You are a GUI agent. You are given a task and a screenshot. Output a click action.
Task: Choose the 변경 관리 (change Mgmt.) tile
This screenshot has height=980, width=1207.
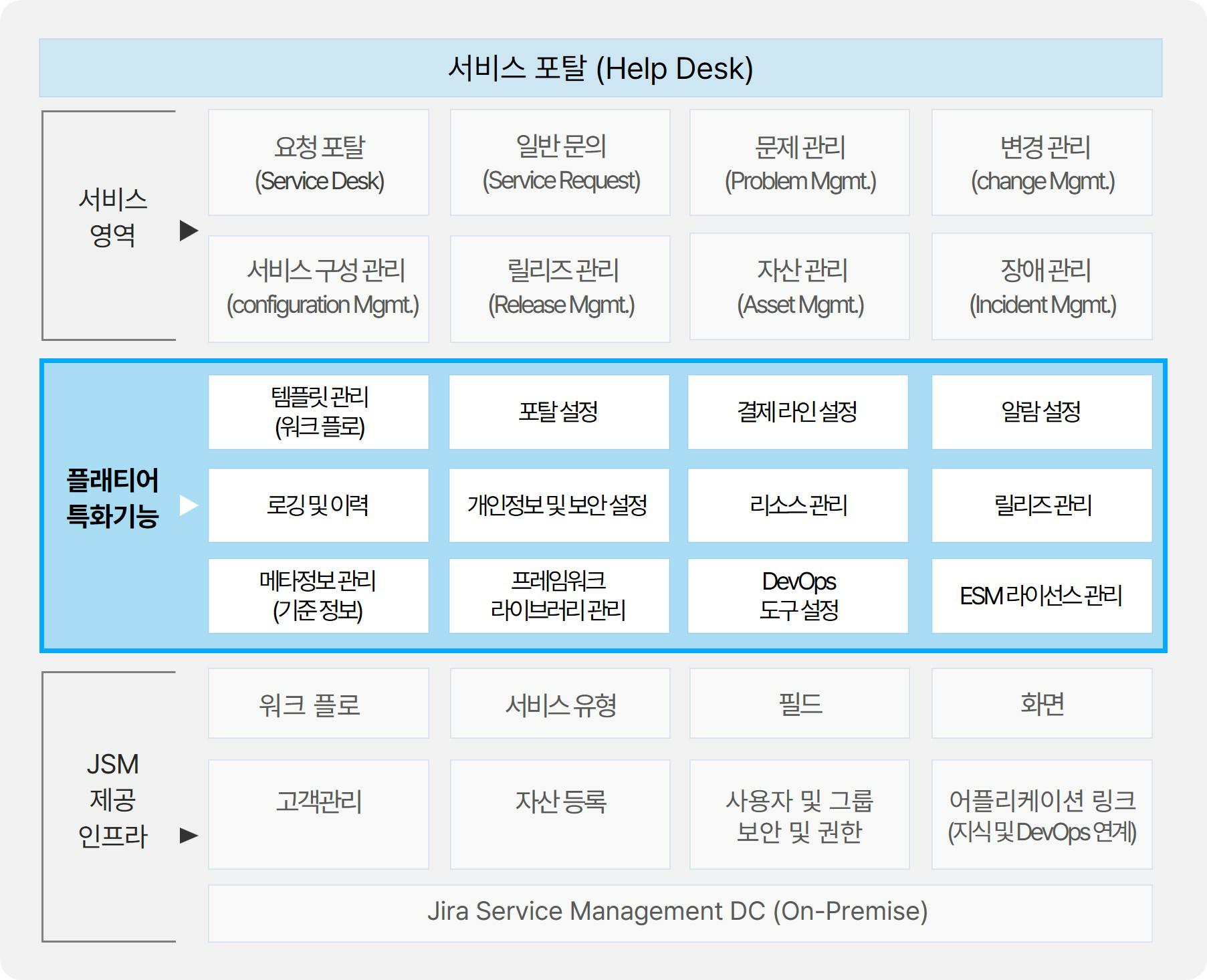(x=1042, y=163)
